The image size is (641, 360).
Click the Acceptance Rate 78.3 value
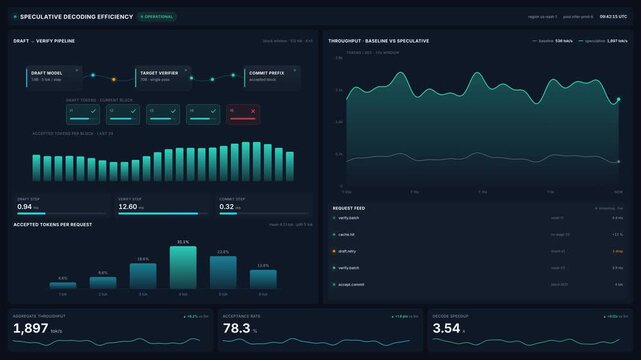pyautogui.click(x=237, y=328)
